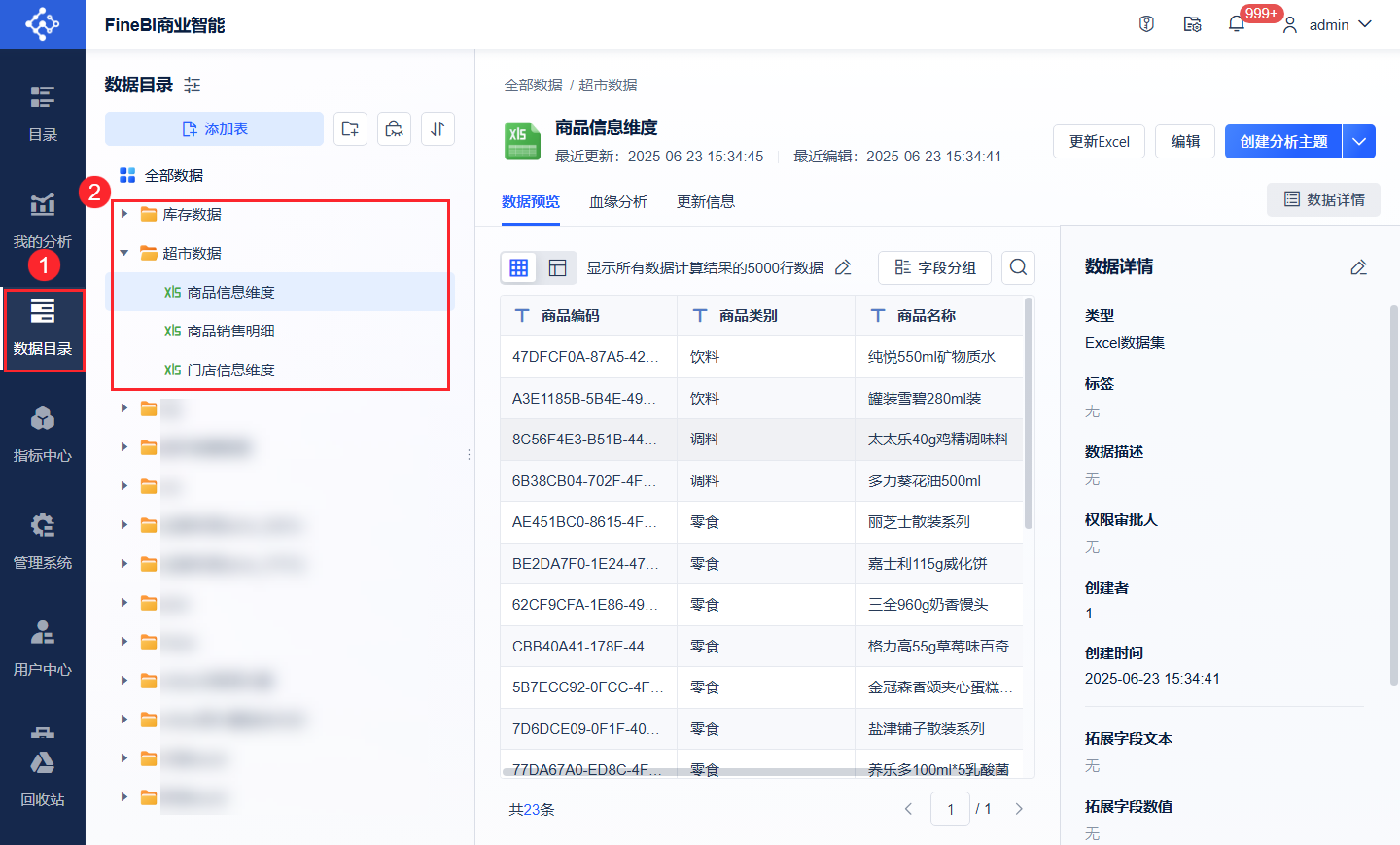This screenshot has height=845, width=1400.
Task: Click 全部数据 breadcrumb link
Action: [x=534, y=85]
